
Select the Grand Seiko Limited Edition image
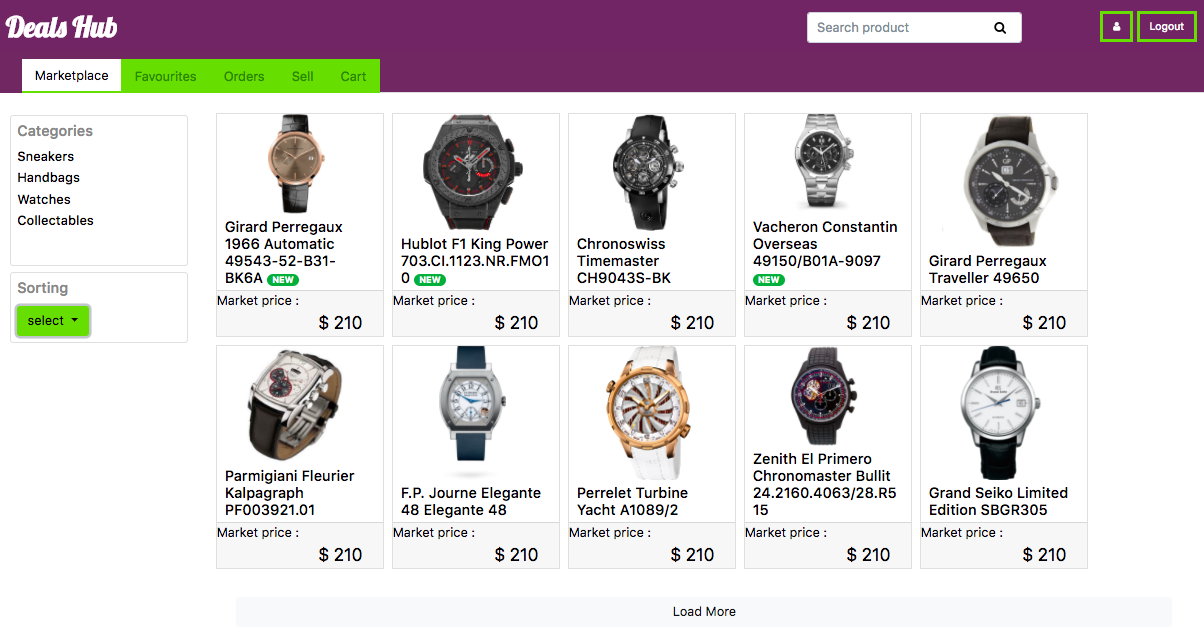(x=1003, y=413)
